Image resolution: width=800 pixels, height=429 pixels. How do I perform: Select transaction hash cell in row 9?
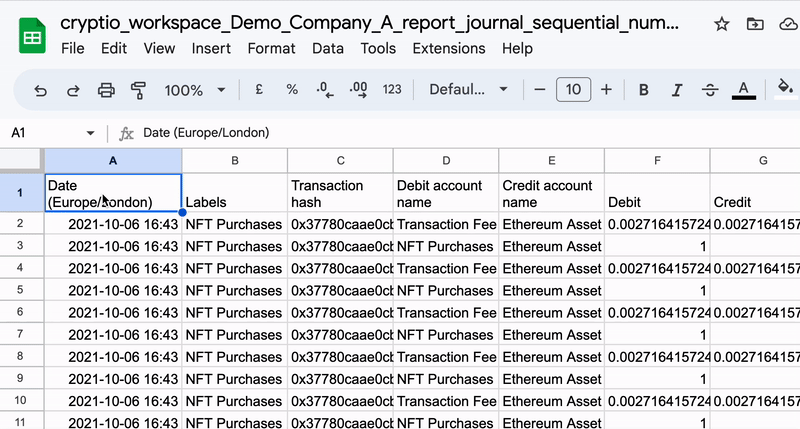pyautogui.click(x=340, y=378)
